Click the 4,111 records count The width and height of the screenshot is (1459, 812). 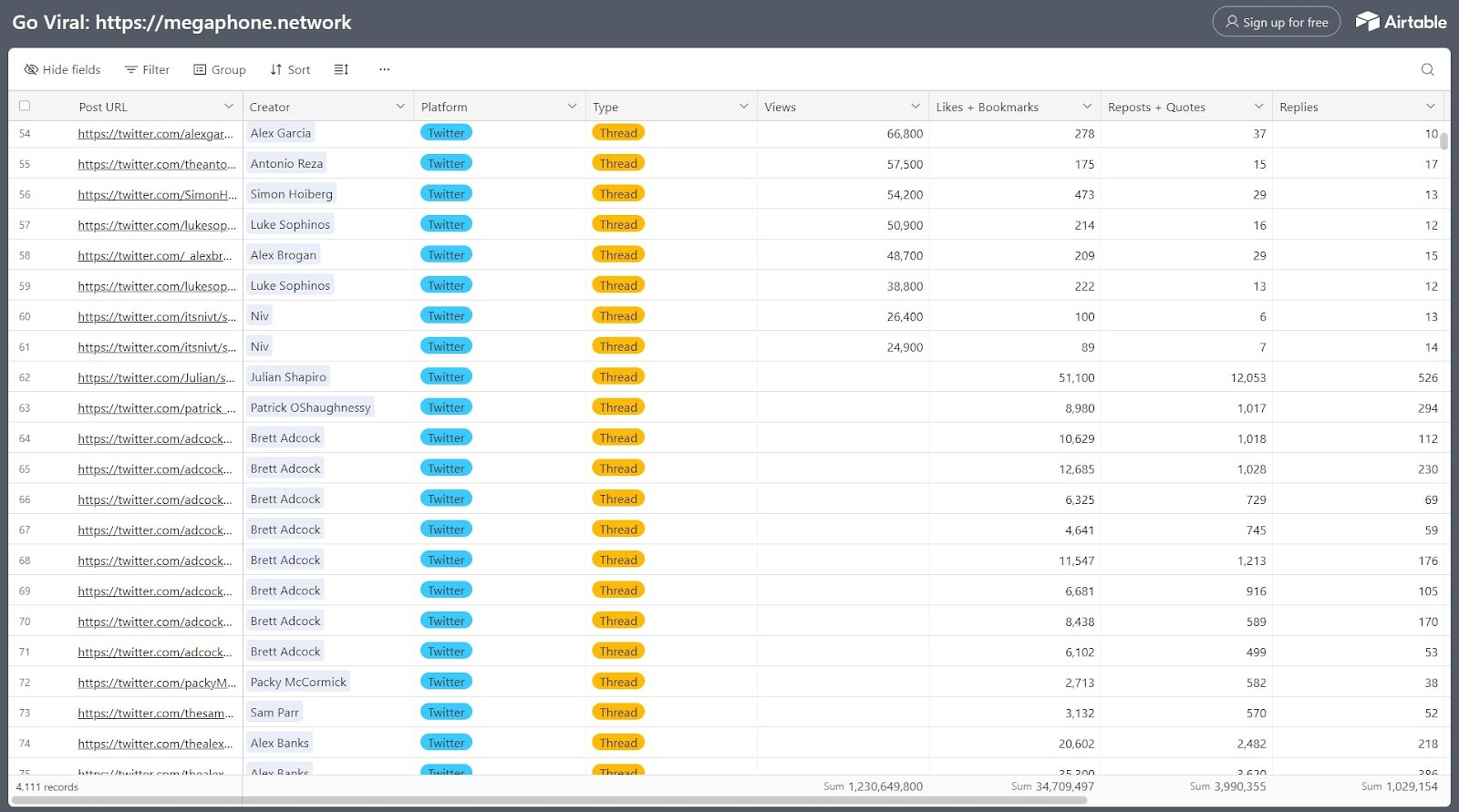tap(47, 786)
